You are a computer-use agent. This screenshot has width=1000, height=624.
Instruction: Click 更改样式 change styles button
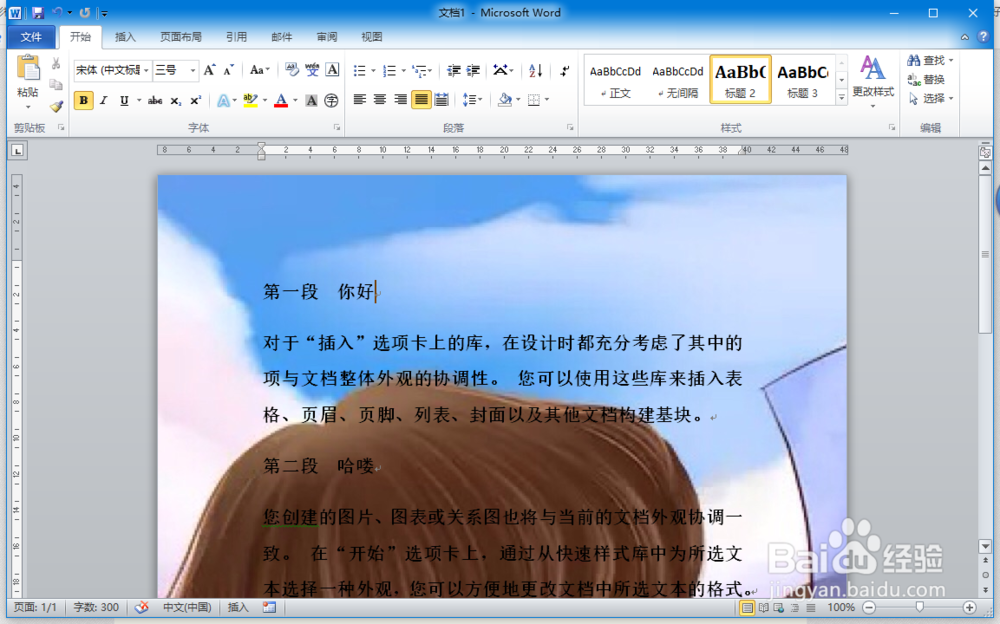pyautogui.click(x=872, y=80)
